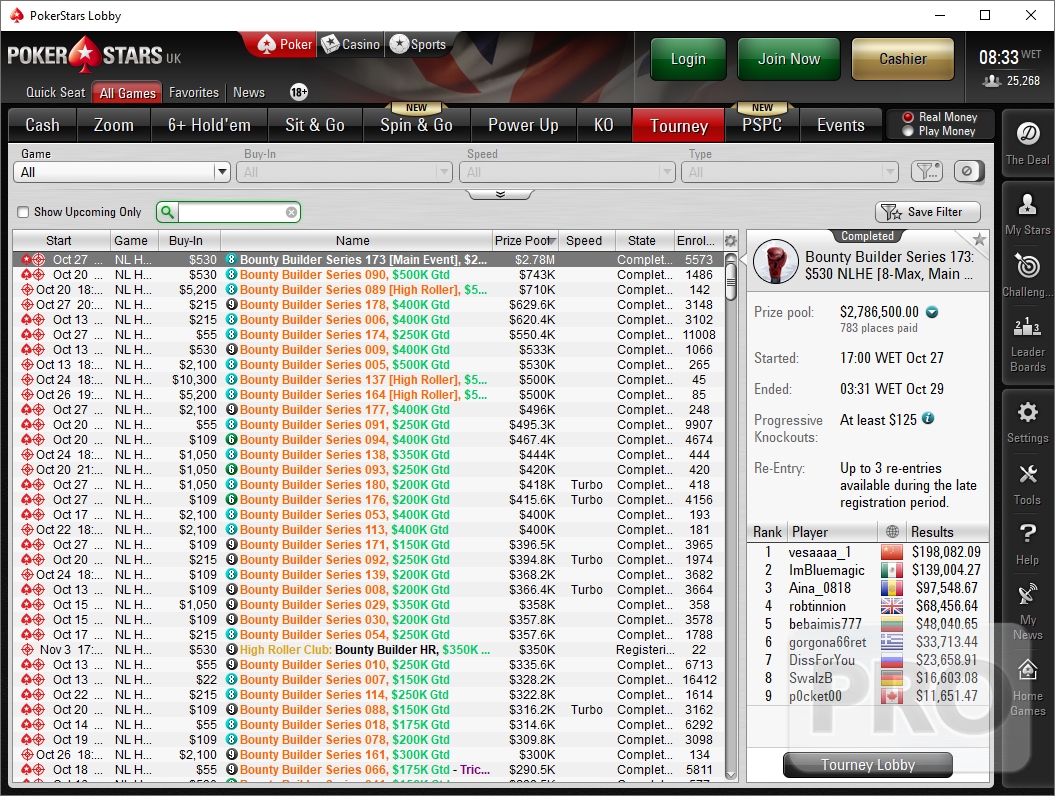Sort by Start column header
Screen dimensions: 1055x796
pyautogui.click(x=59, y=240)
